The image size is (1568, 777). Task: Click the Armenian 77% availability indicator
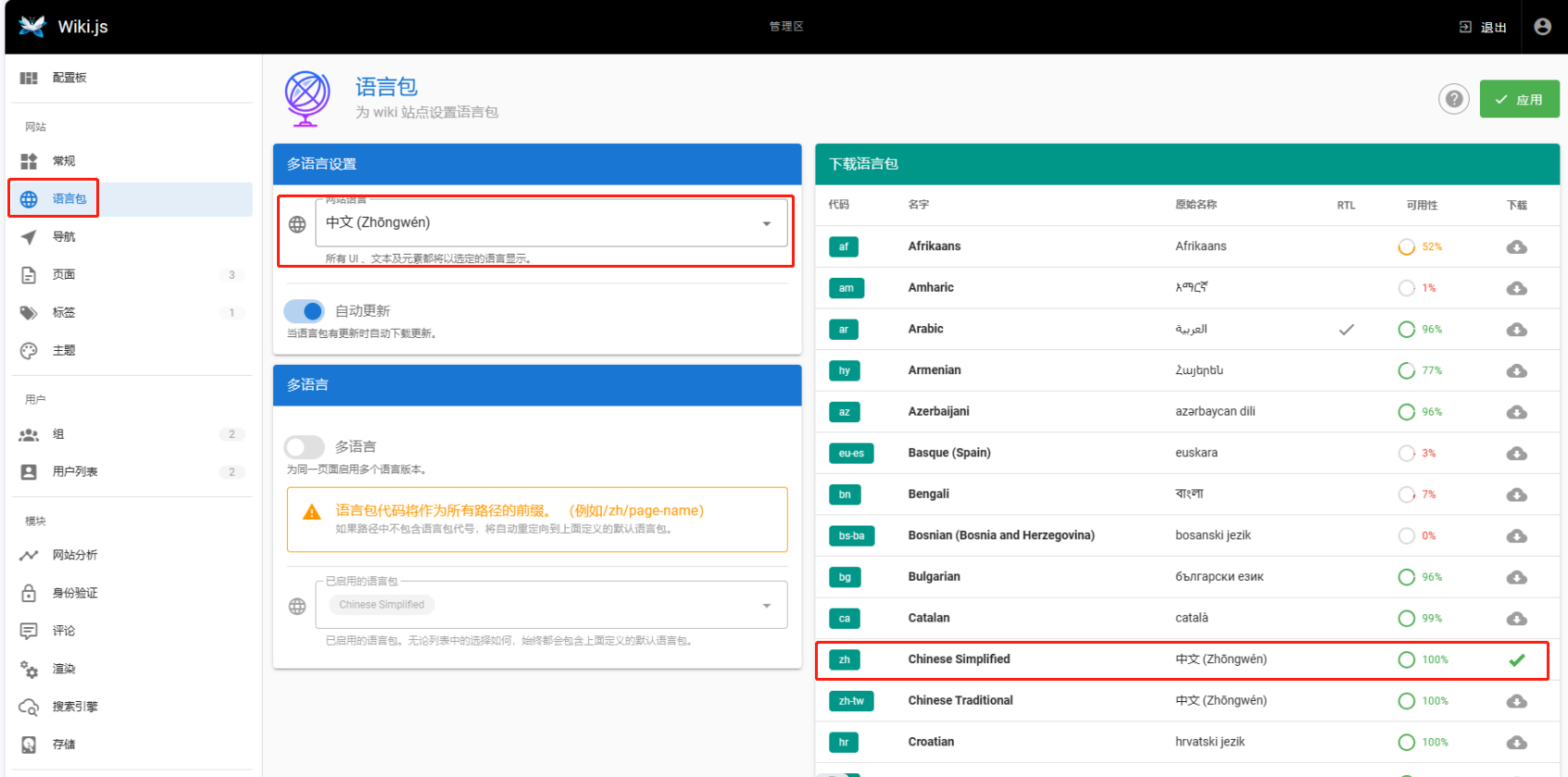click(1420, 370)
